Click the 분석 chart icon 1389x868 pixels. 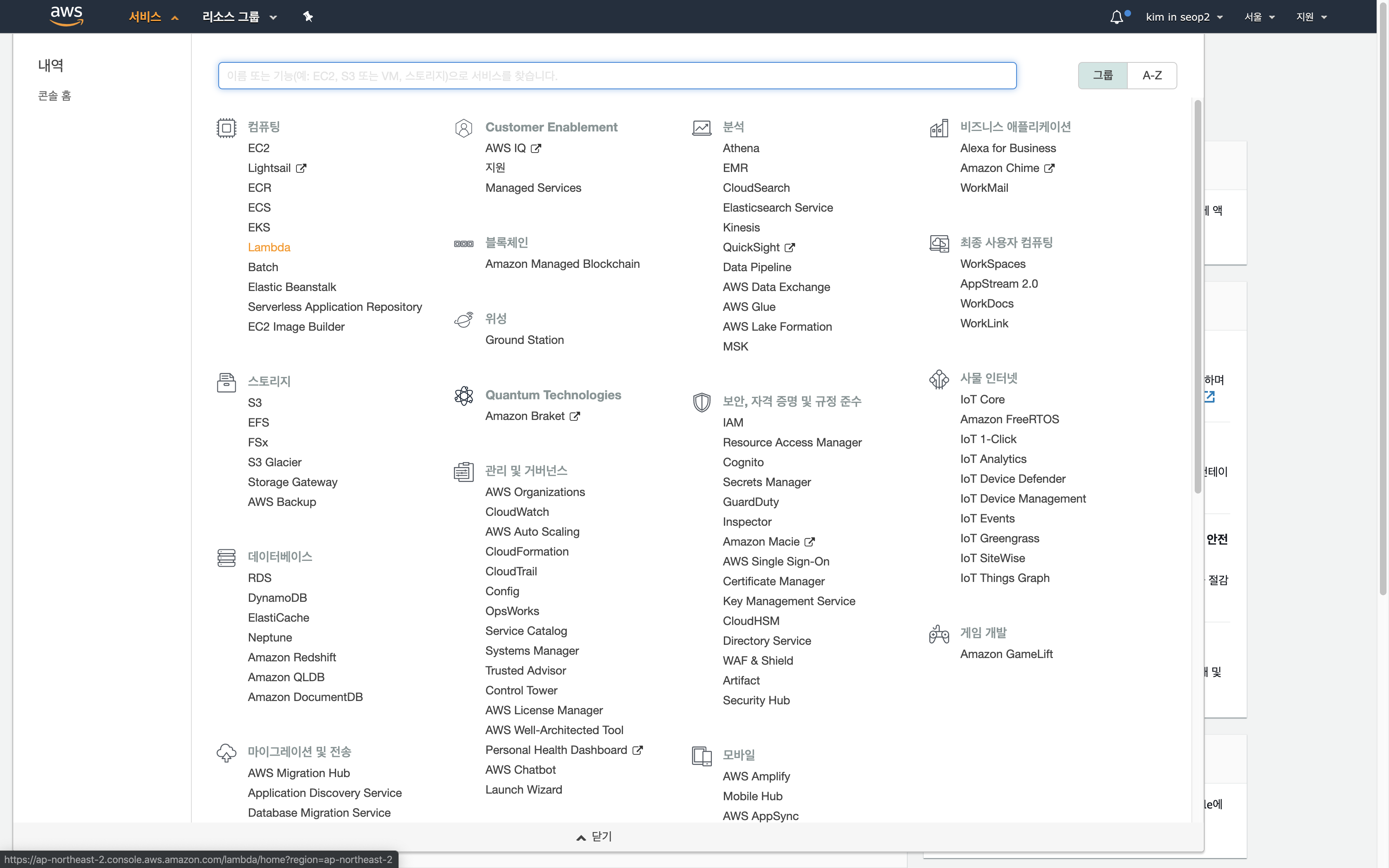point(702,127)
